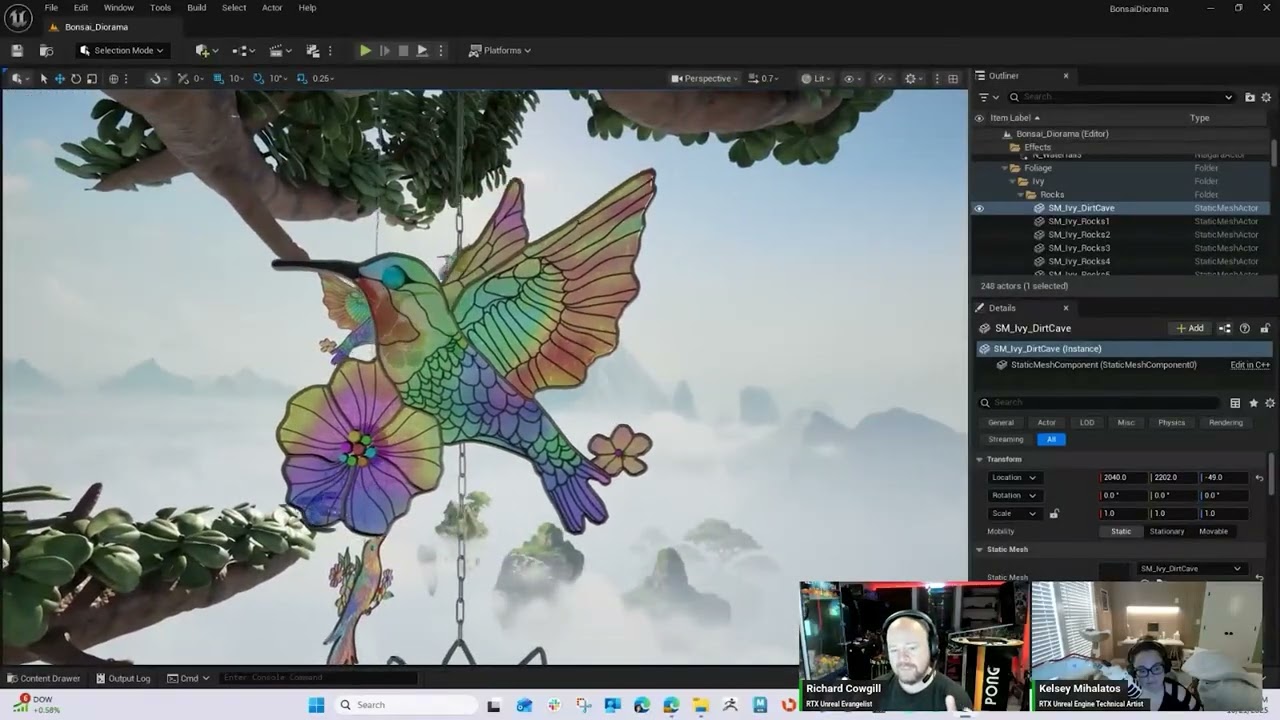Click the Stop playback square button

click(403, 50)
